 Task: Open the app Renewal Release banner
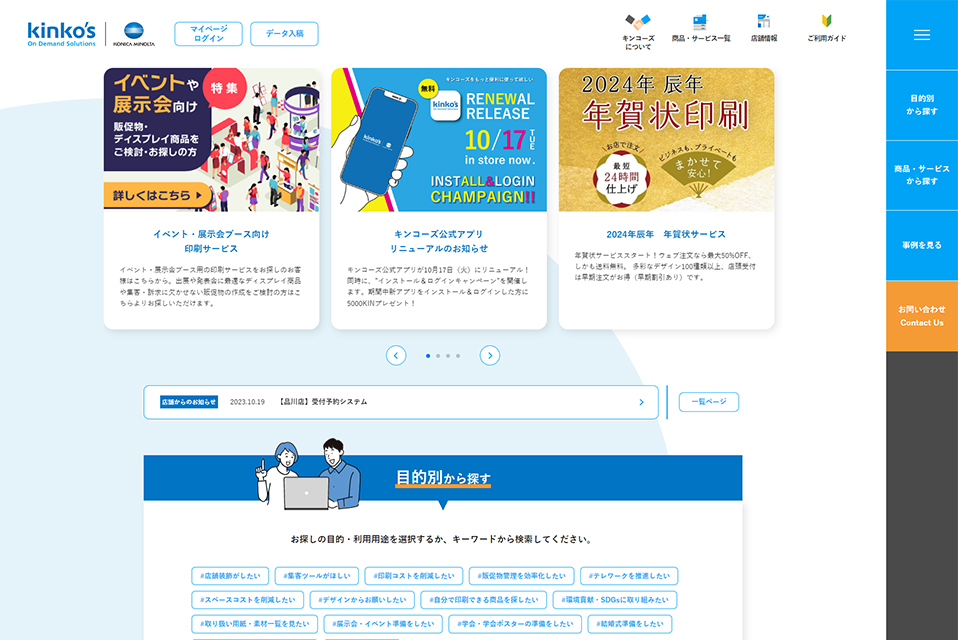click(x=439, y=140)
